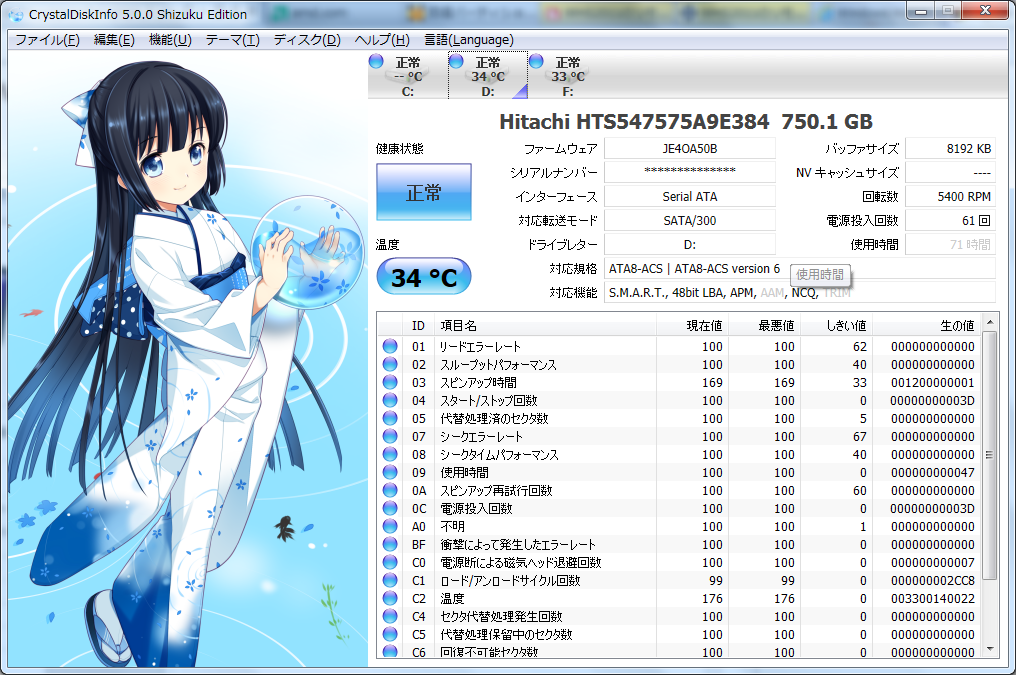1016x675 pixels.
Task: Click the 現在値 column header
Action: [693, 325]
